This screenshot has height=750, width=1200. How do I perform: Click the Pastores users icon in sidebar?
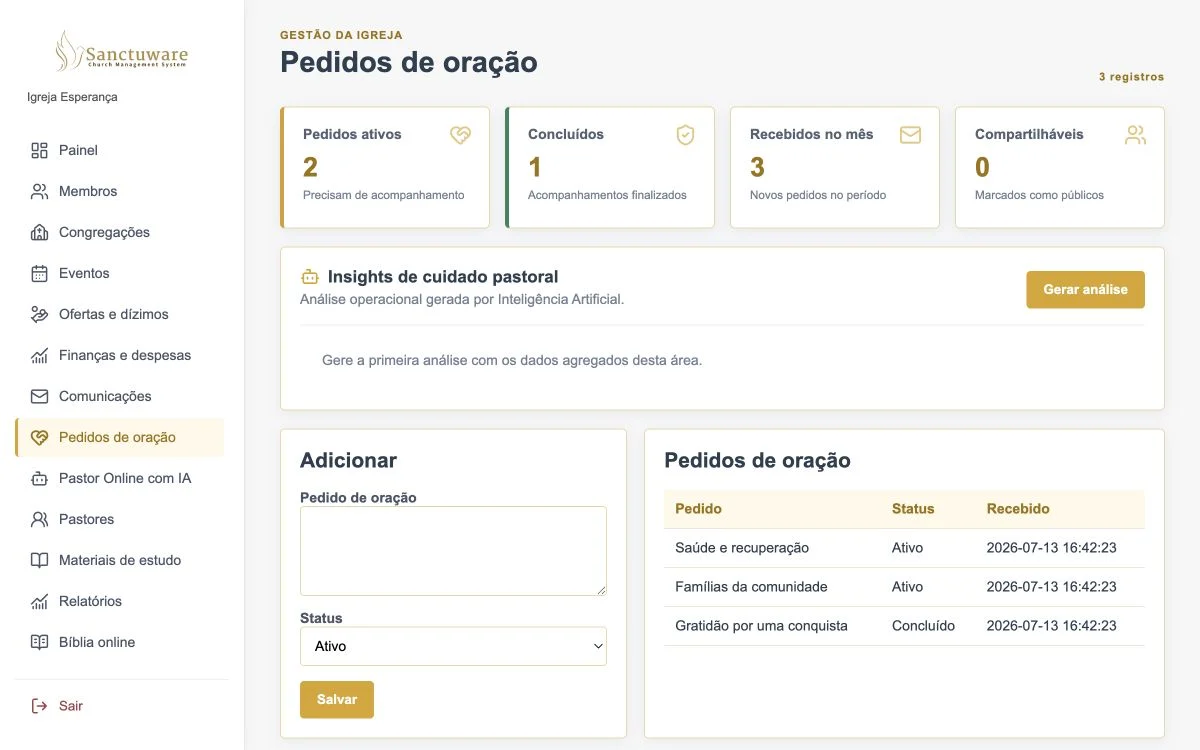pos(39,519)
